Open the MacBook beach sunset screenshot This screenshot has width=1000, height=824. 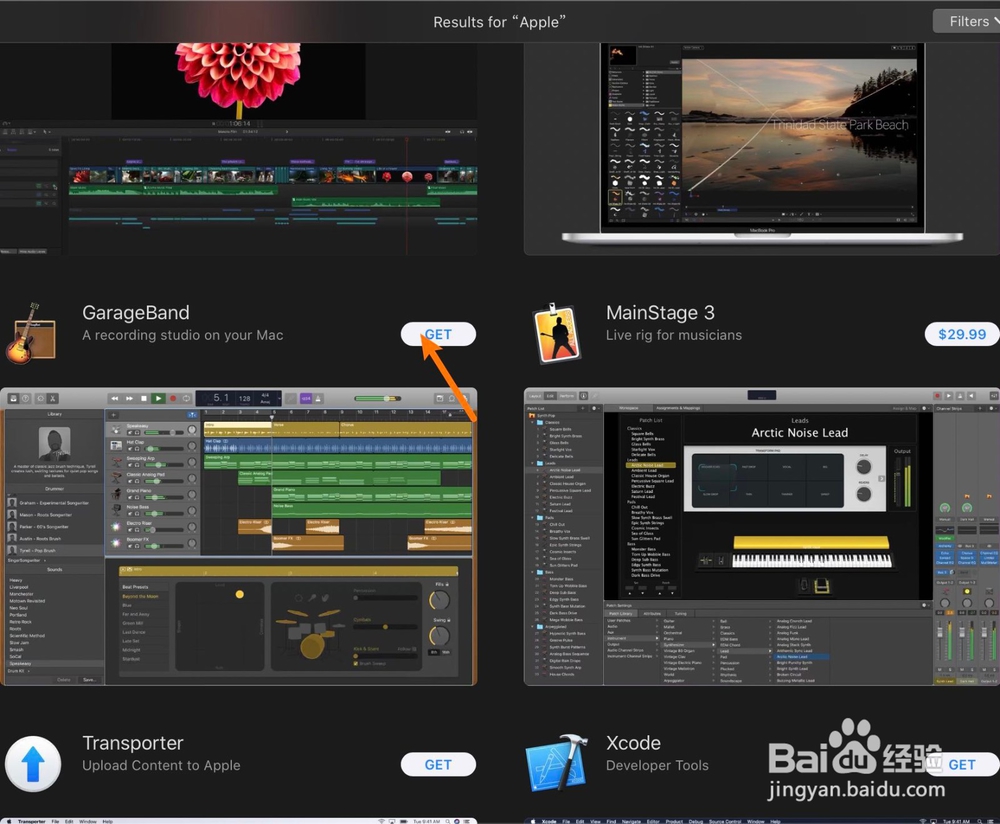(x=761, y=149)
